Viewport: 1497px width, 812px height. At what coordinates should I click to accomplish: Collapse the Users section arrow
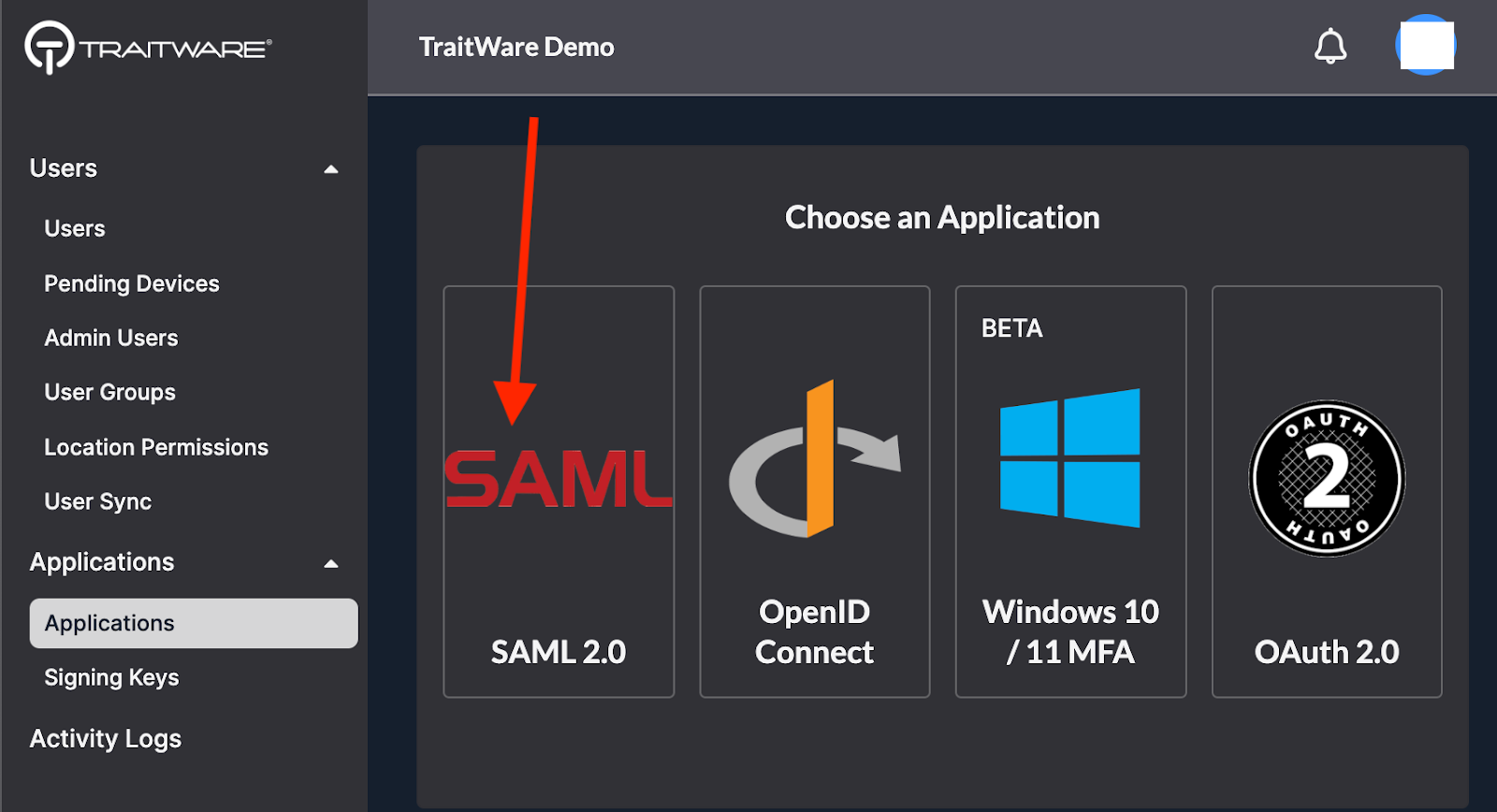pos(331,169)
